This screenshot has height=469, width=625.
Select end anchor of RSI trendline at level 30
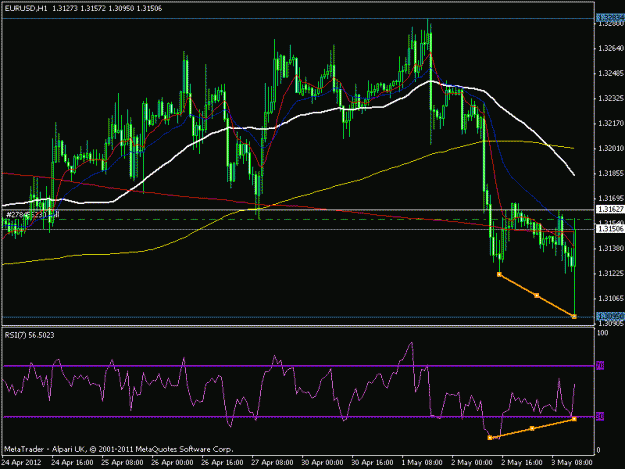574,419
